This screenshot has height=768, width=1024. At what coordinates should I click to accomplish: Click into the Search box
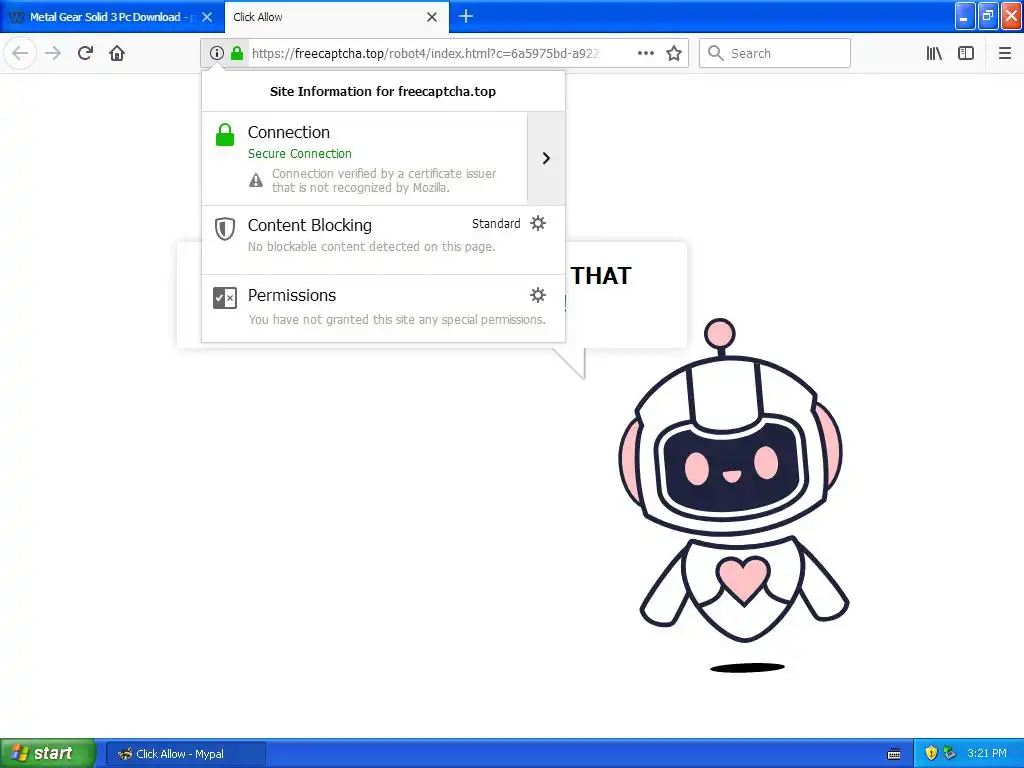775,53
